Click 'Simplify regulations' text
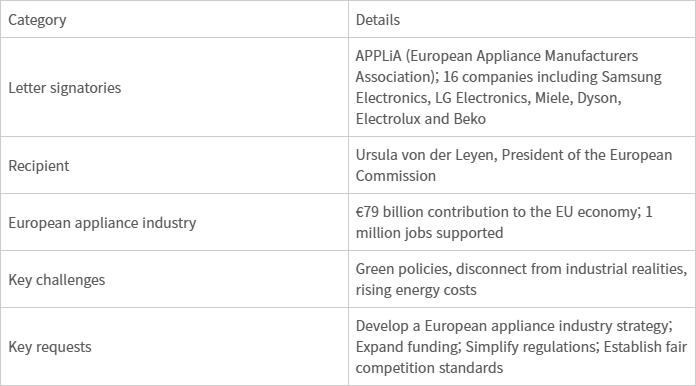 (x=530, y=347)
